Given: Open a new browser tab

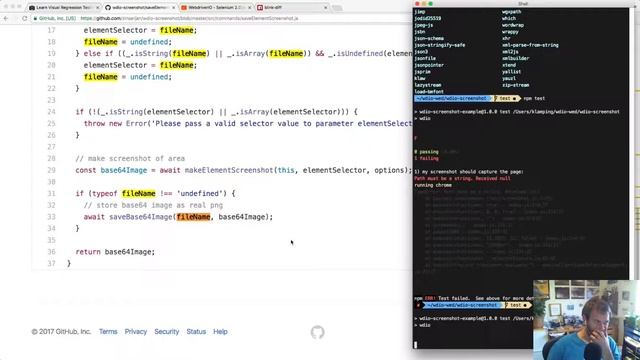Looking at the screenshot, I should (337, 8).
